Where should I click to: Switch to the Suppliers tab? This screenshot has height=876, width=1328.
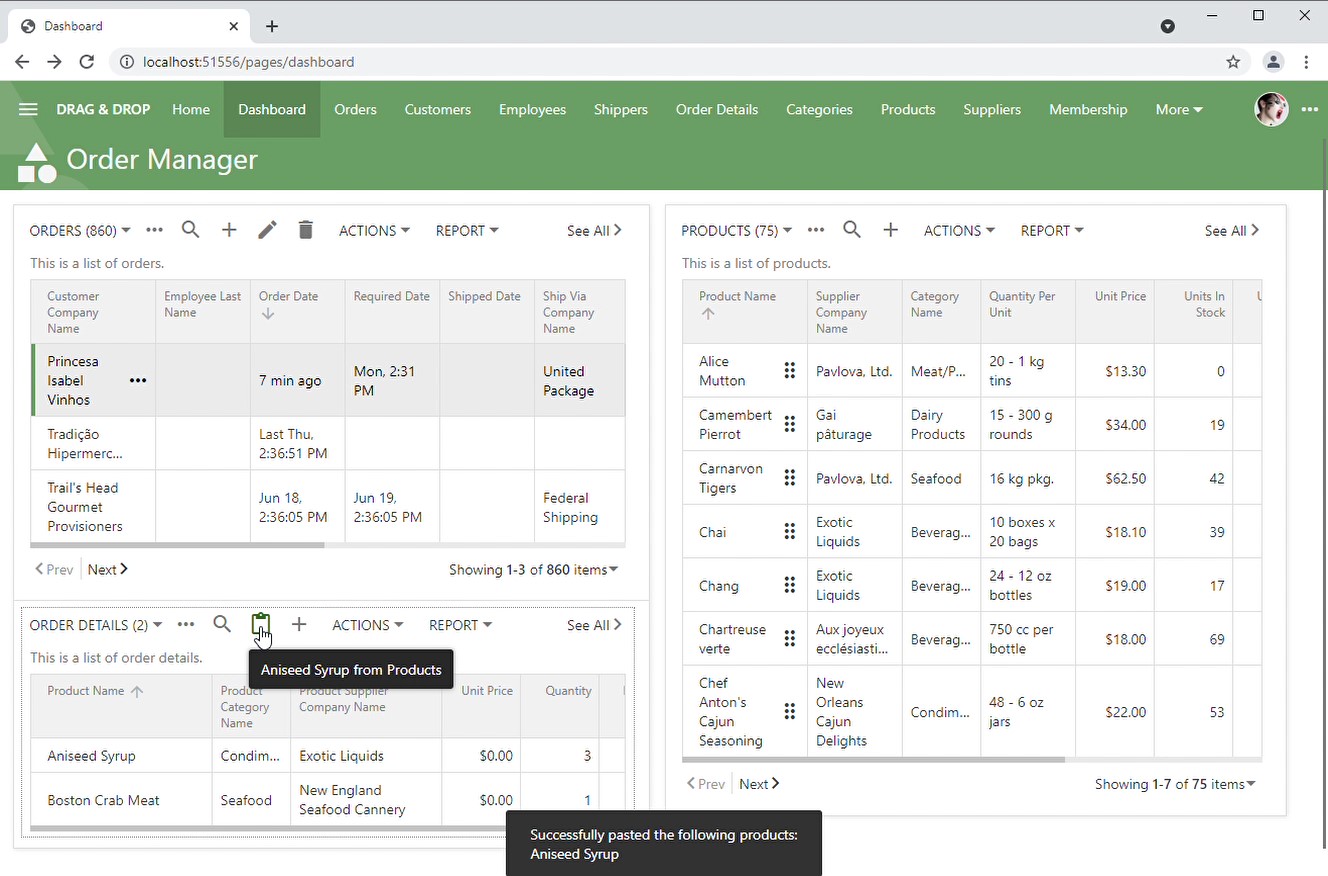(991, 109)
